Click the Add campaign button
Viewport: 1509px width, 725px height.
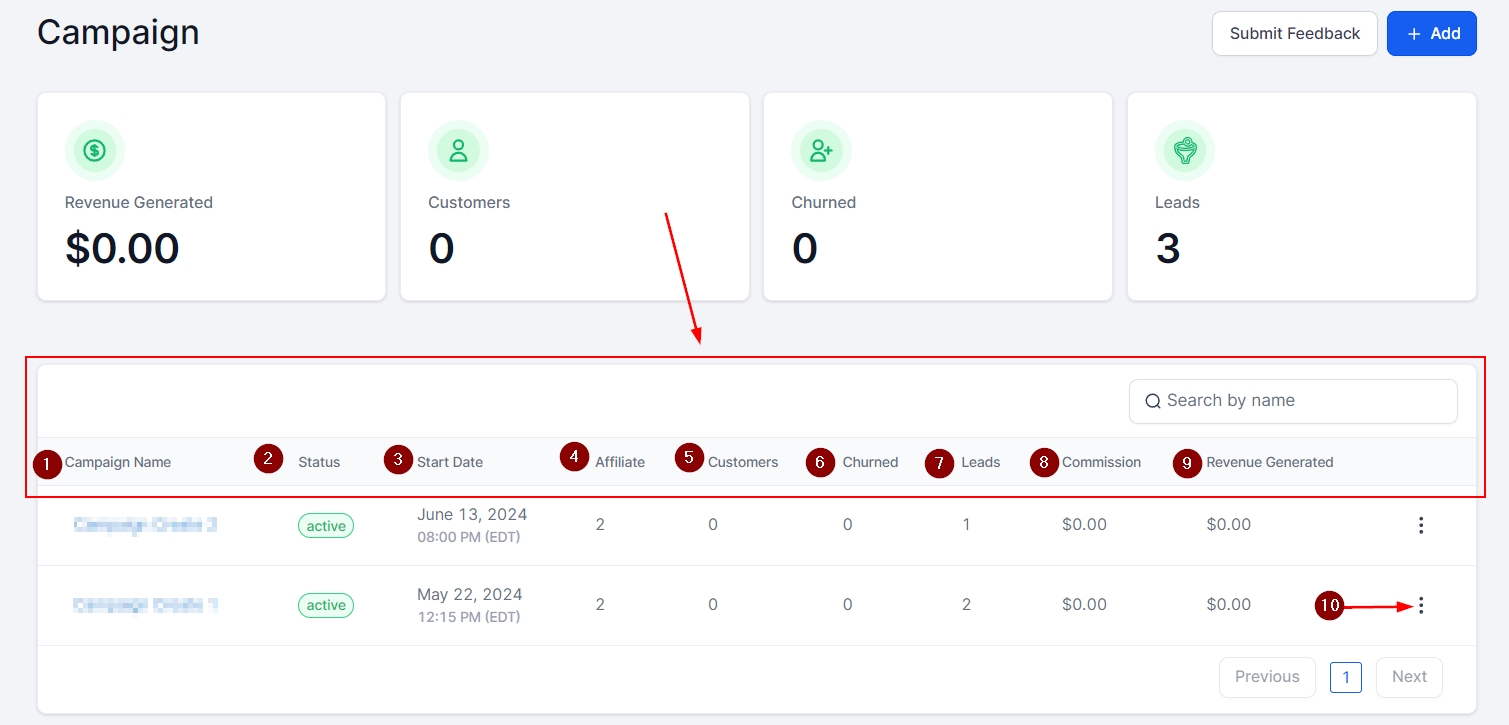coord(1431,34)
